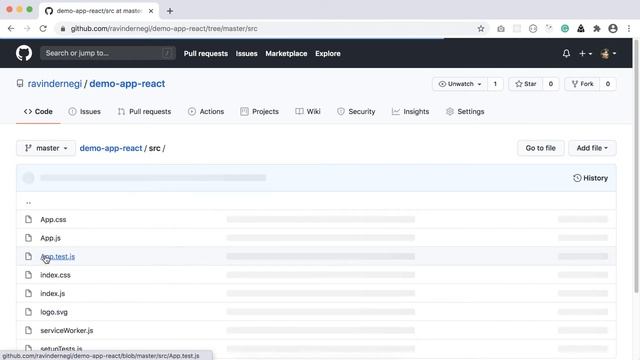Open the App.test.js file

click(58, 256)
